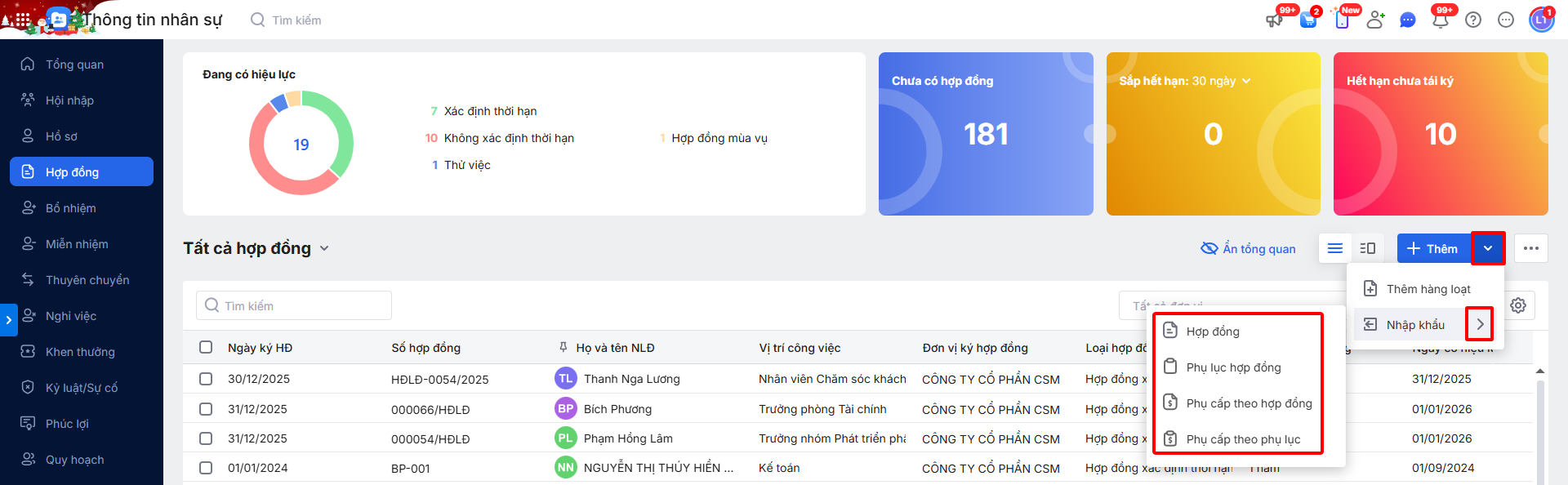Image resolution: width=1568 pixels, height=485 pixels.
Task: Tick the checkbox for contract BP-001
Action: pos(206,468)
